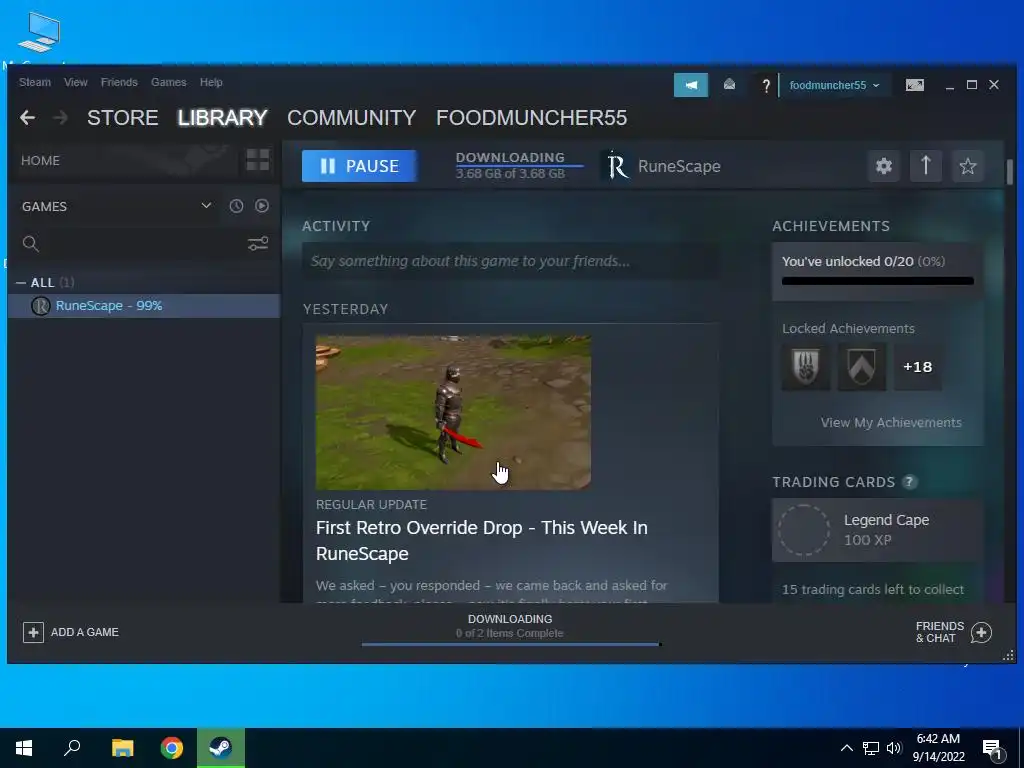Viewport: 1024px width, 768px height.
Task: Switch to Big Picture mode icon
Action: coord(914,85)
